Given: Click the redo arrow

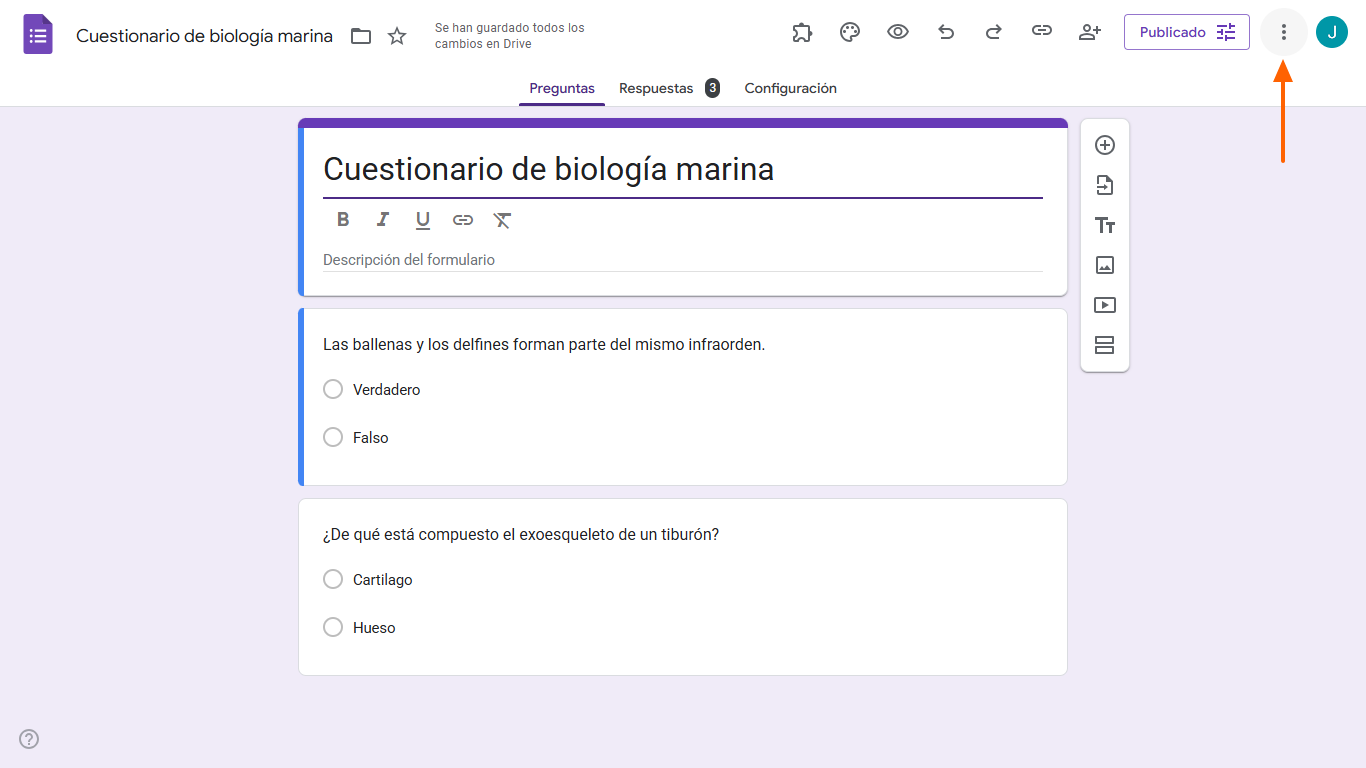Looking at the screenshot, I should [994, 32].
